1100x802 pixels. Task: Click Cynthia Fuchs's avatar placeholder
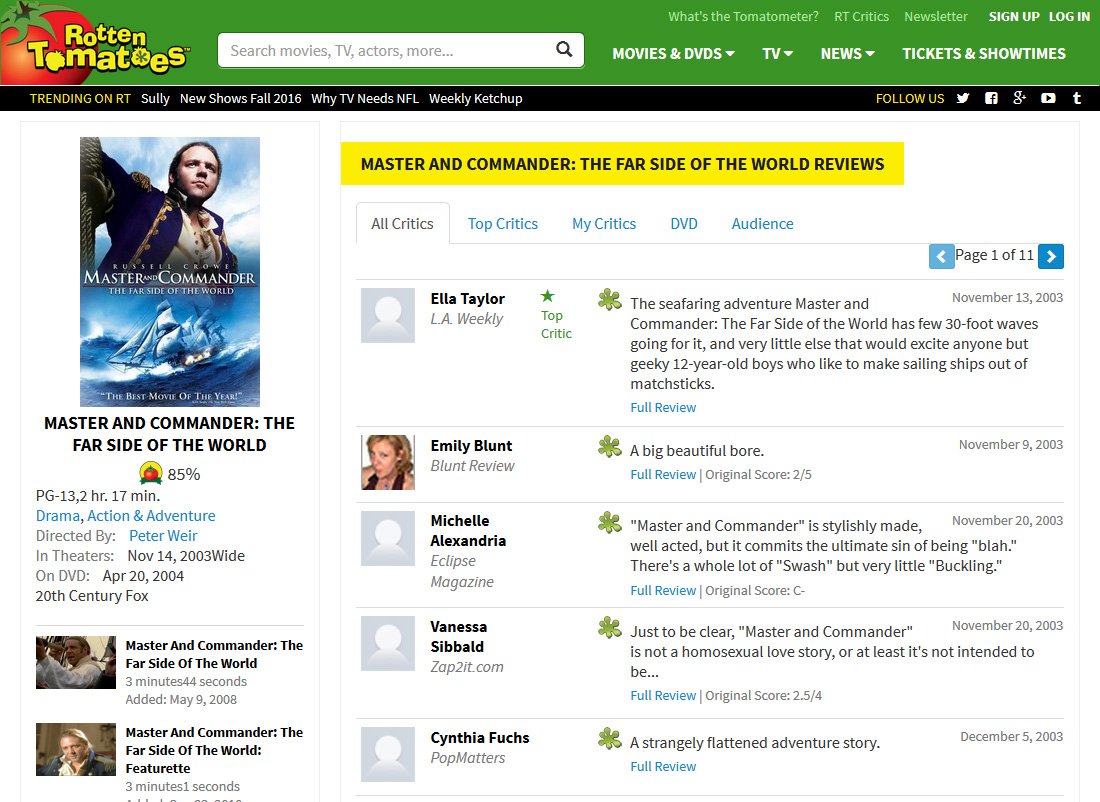388,754
